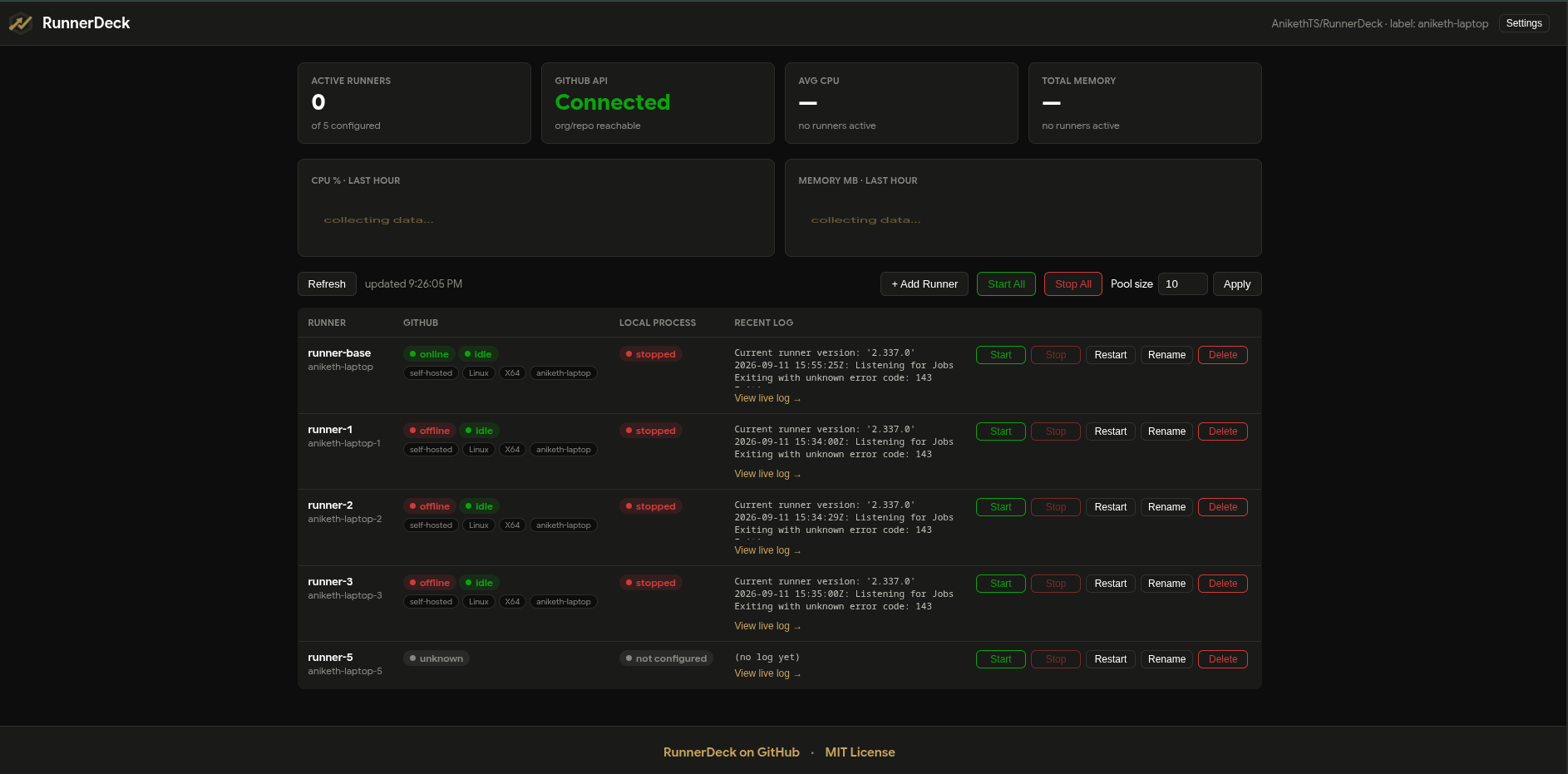
Task: Open the Settings button
Action: tap(1524, 23)
